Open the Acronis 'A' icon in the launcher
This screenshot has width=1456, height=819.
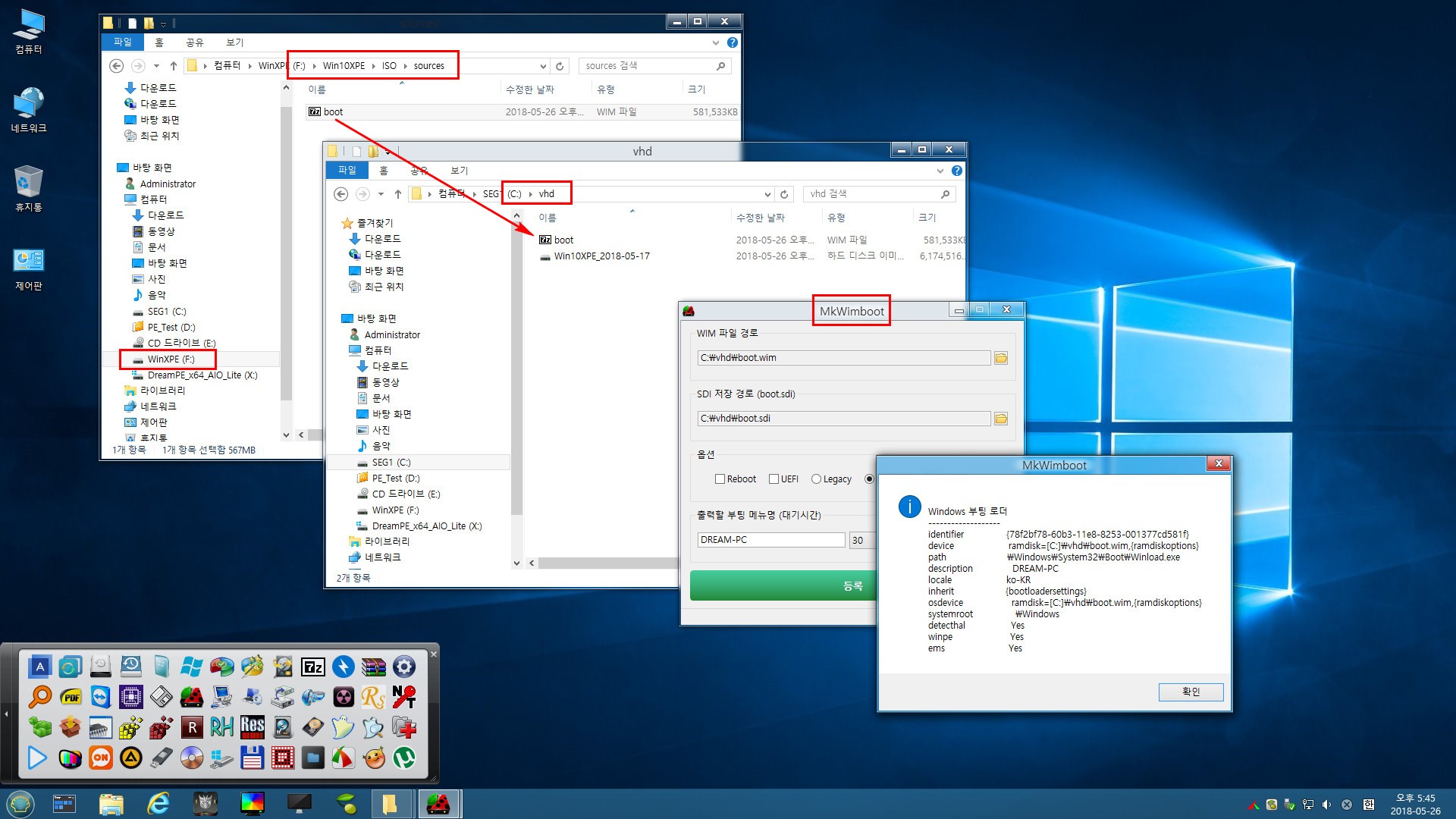tap(40, 667)
